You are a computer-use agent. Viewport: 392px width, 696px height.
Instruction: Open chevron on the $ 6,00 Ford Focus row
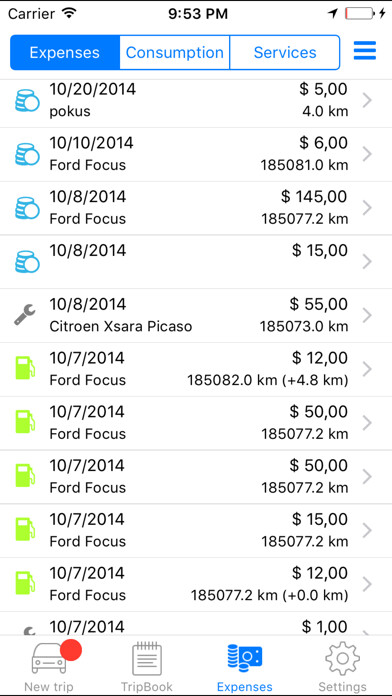point(367,154)
